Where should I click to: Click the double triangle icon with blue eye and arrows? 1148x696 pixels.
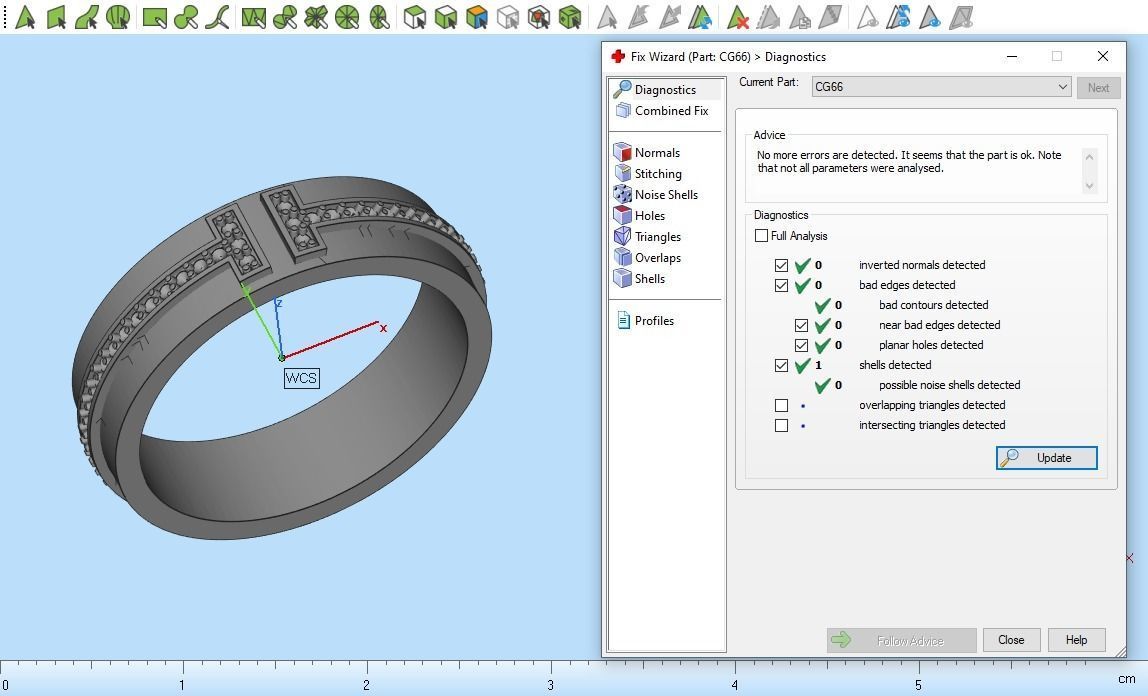pos(898,17)
